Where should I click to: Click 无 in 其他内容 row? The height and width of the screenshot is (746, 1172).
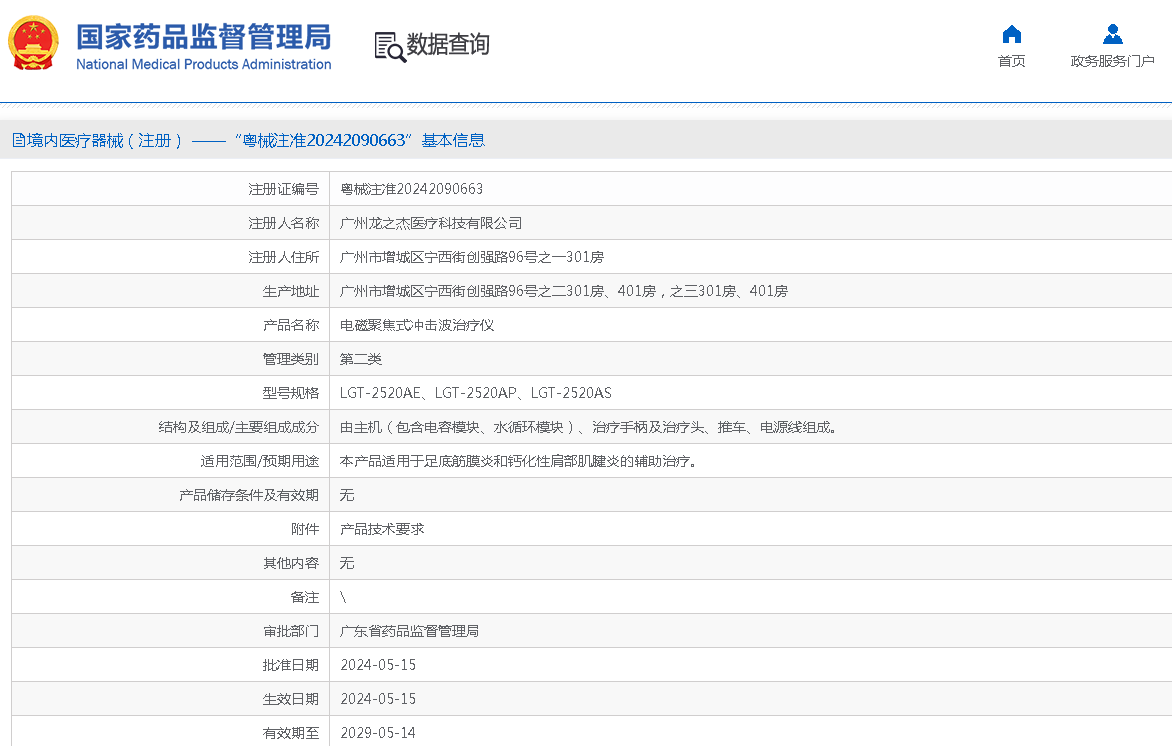347,563
